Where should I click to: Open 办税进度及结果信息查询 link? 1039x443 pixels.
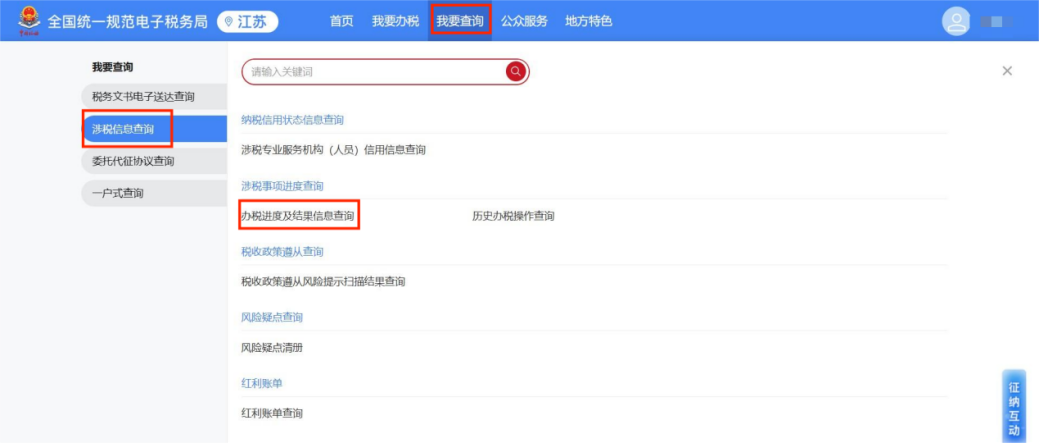[x=297, y=216]
